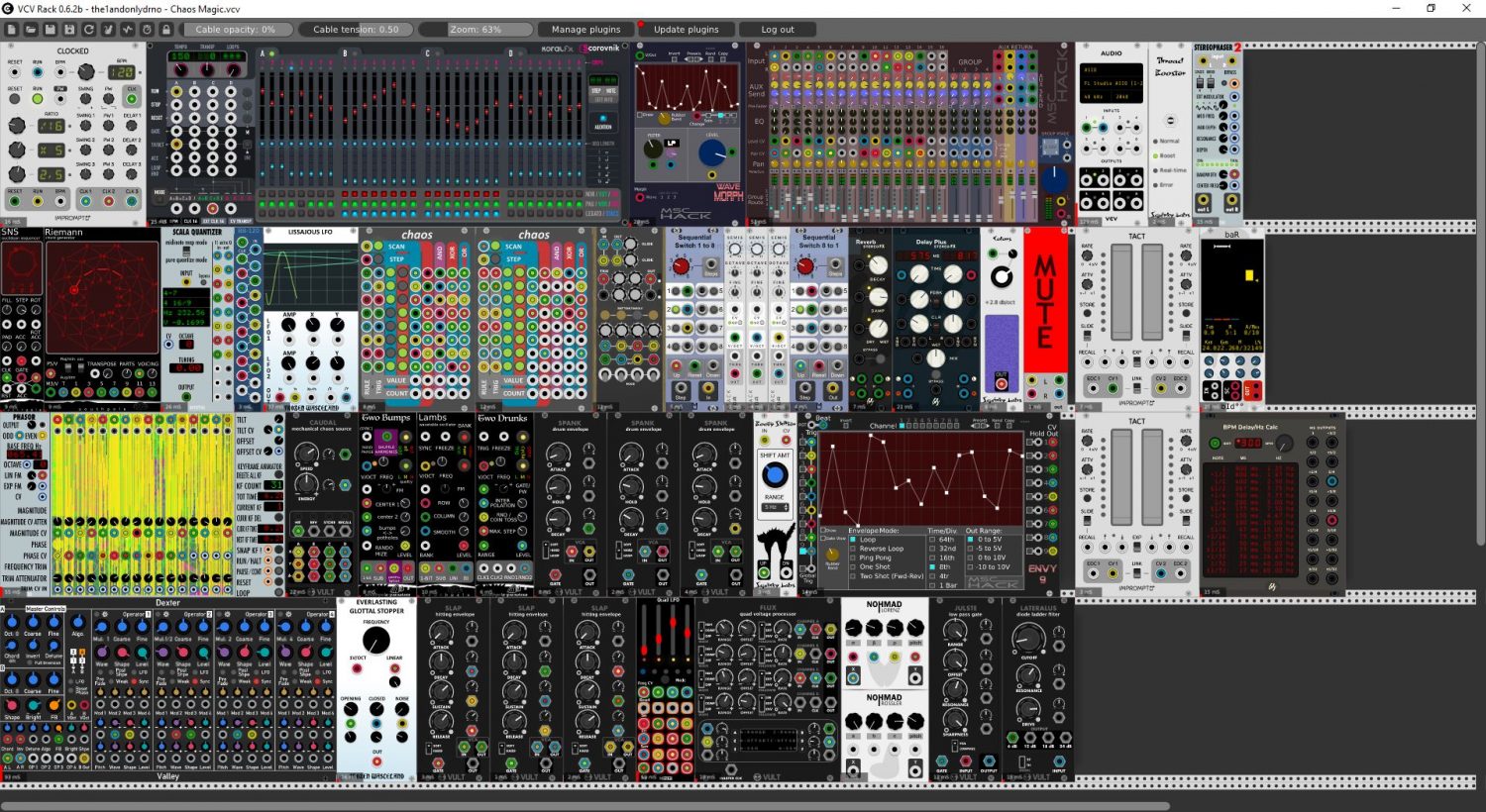Open the FL Studio ASIO device dropdown

point(1111,83)
